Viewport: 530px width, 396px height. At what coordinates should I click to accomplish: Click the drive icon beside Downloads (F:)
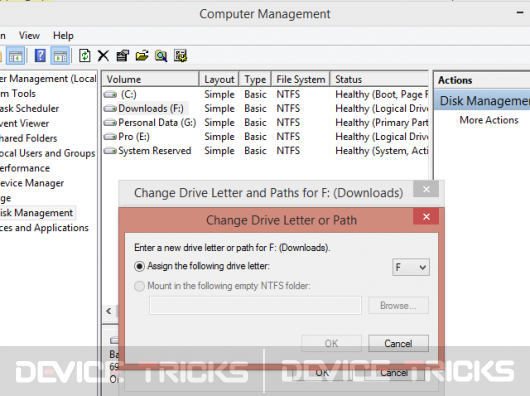[x=110, y=108]
